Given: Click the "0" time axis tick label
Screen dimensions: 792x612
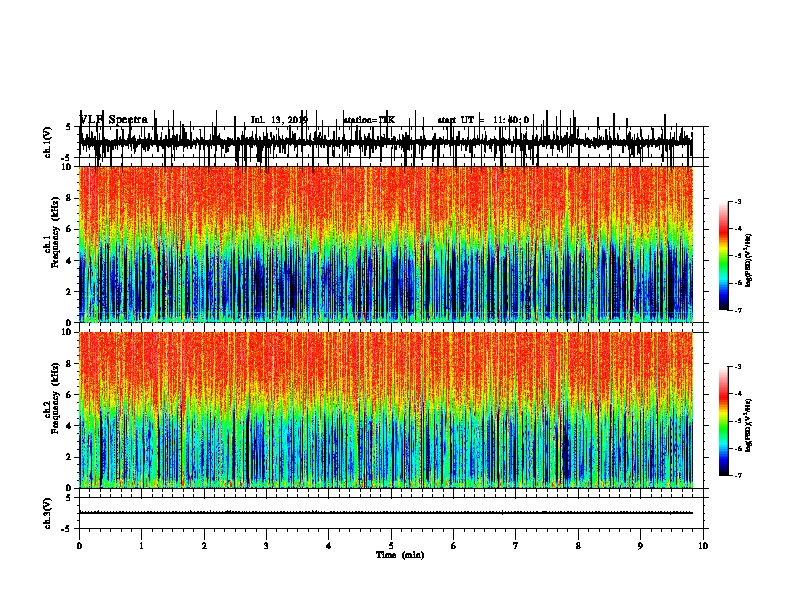Looking at the screenshot, I should pyautogui.click(x=79, y=546).
